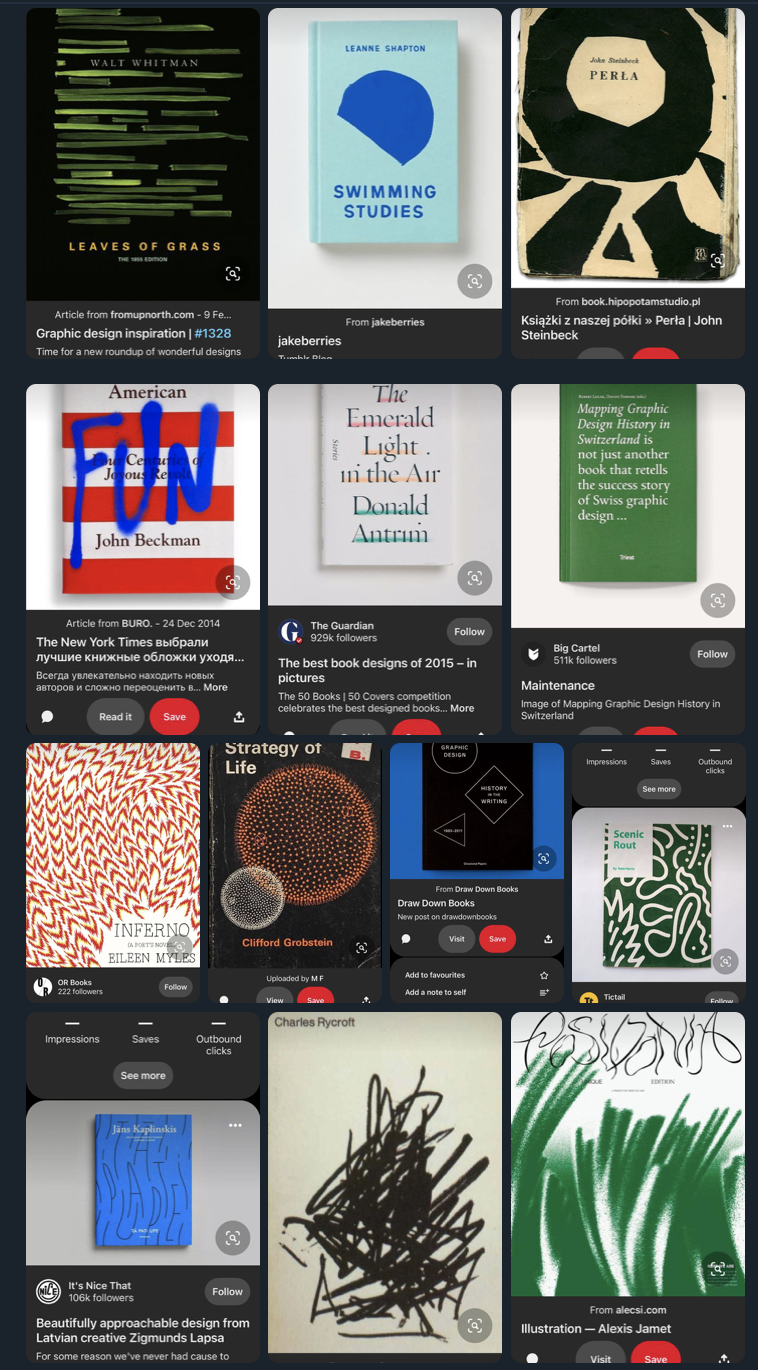Open three-dot options on Scenic Rout pin

point(727,826)
